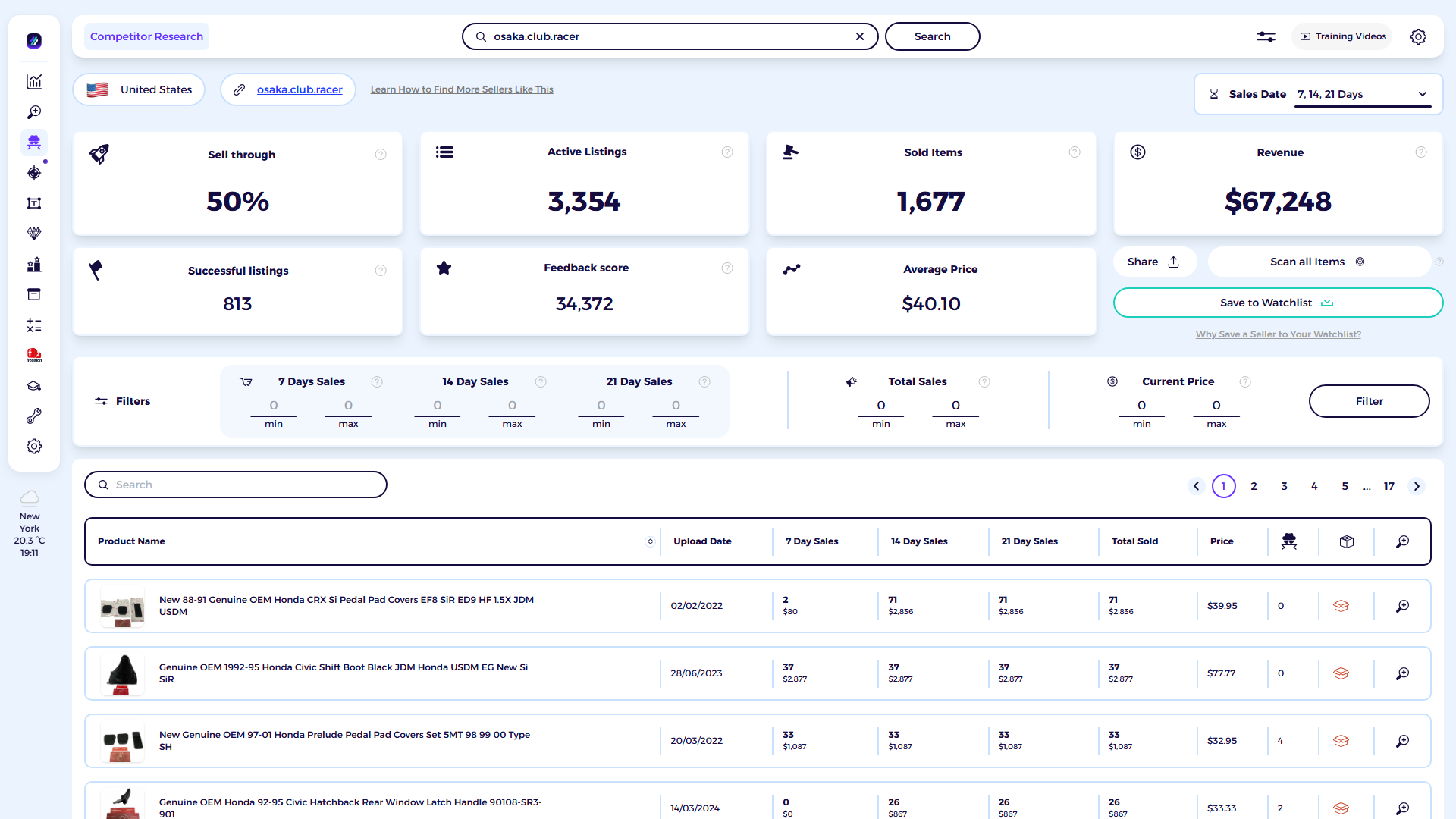Click 7 Days Sales min input

pos(274,406)
